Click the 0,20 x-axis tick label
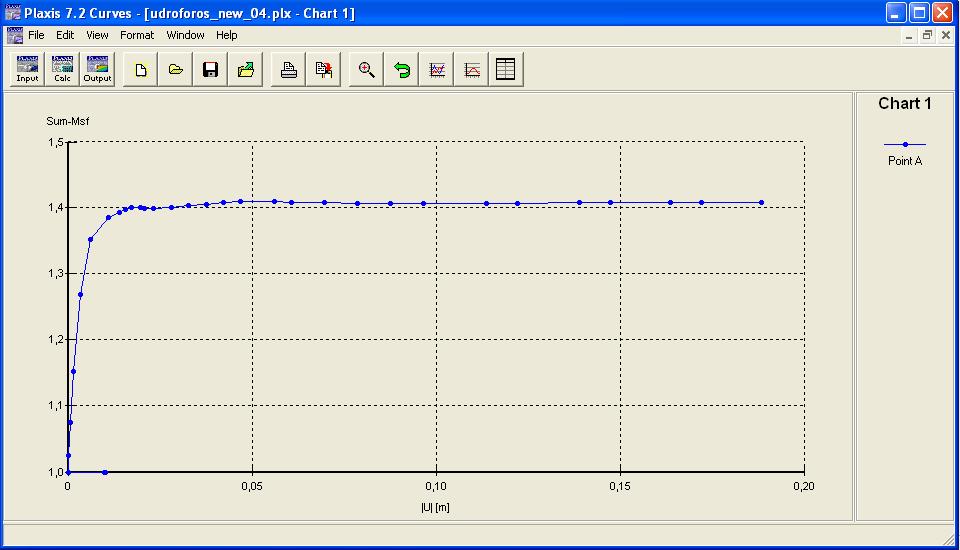This screenshot has height=550, width=960. (x=804, y=486)
